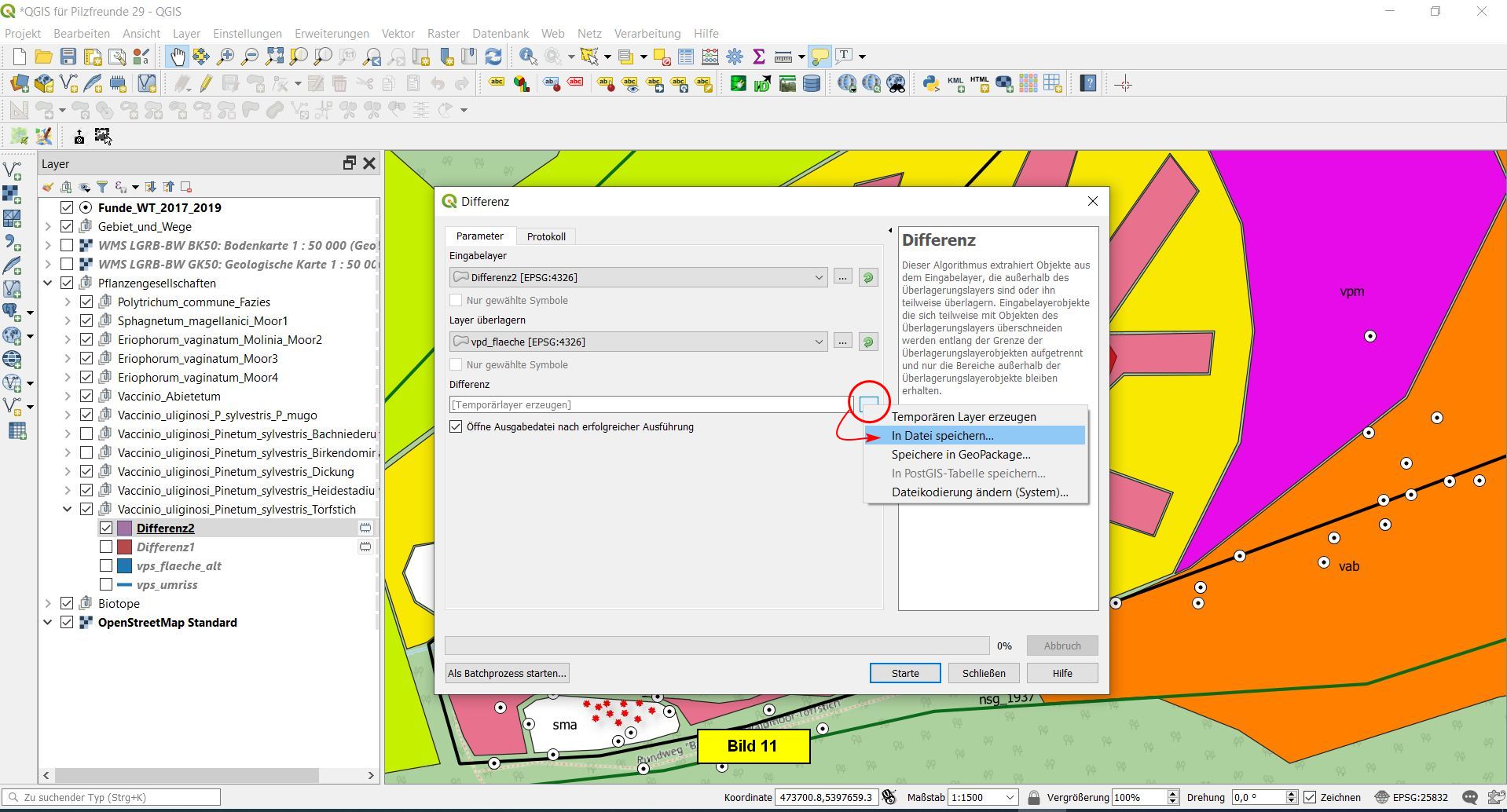Click 'Als Batchprozess starten…' button
Screen dimensions: 1507x812
point(507,673)
